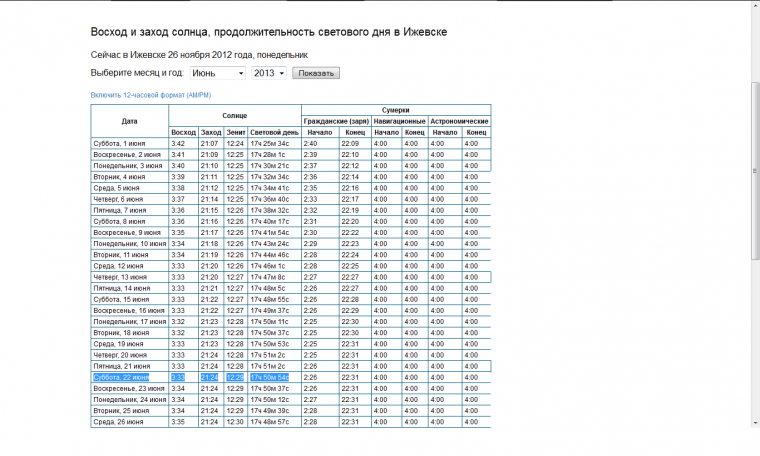
Task: Click the scrollbar up arrow
Action: 753,5
